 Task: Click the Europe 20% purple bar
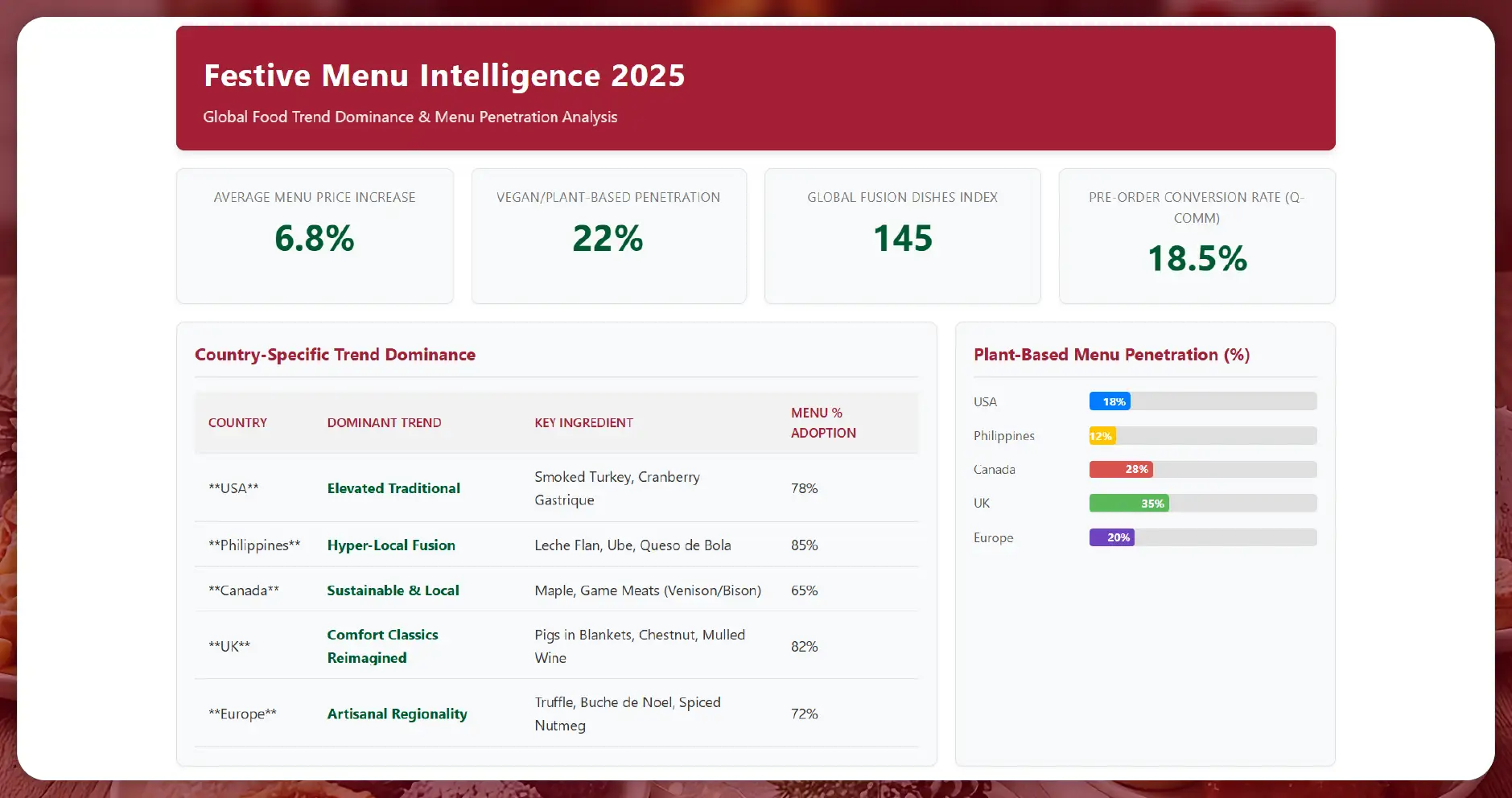(1112, 537)
